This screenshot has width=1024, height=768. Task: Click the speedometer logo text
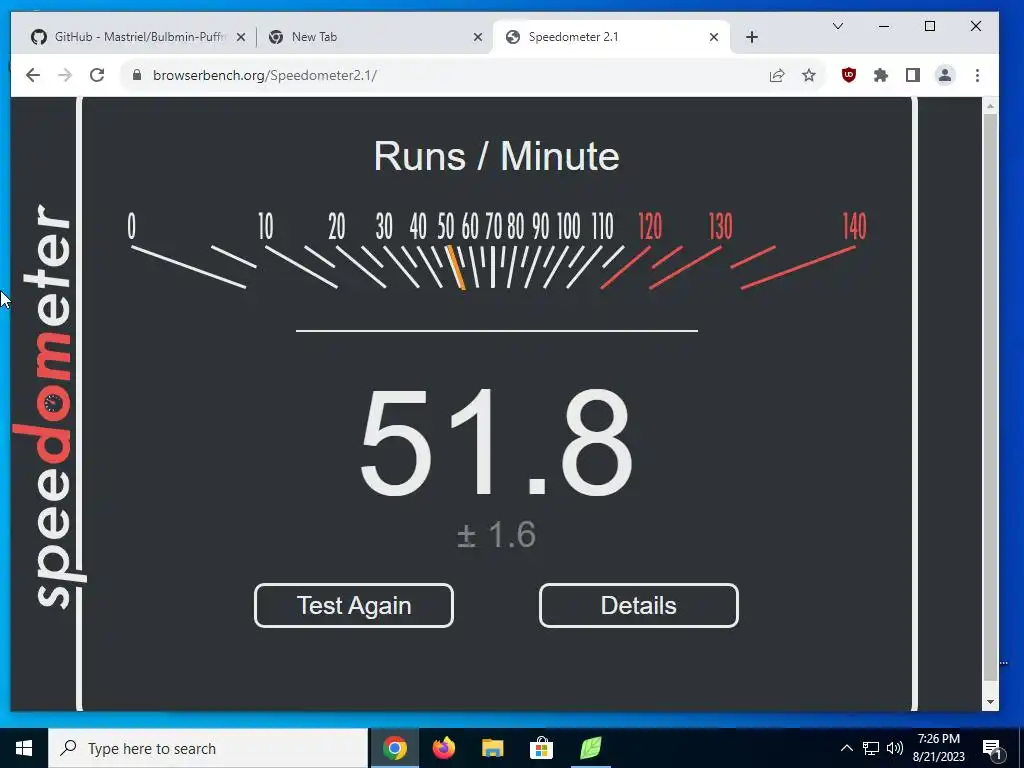[50, 406]
